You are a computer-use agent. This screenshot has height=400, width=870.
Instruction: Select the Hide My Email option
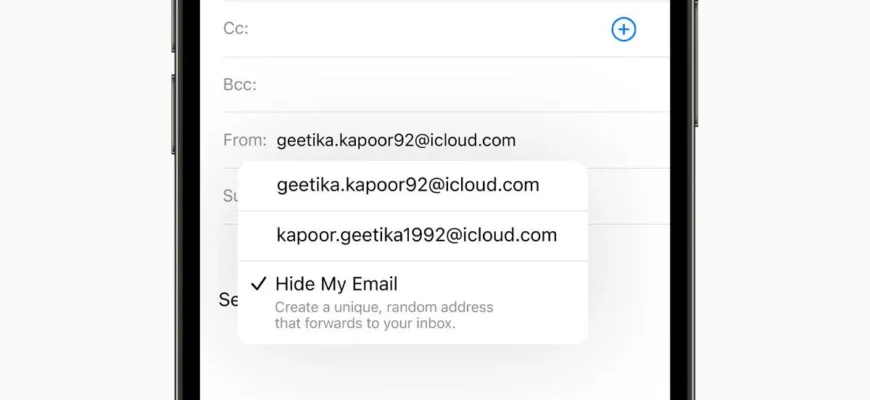[x=412, y=302]
